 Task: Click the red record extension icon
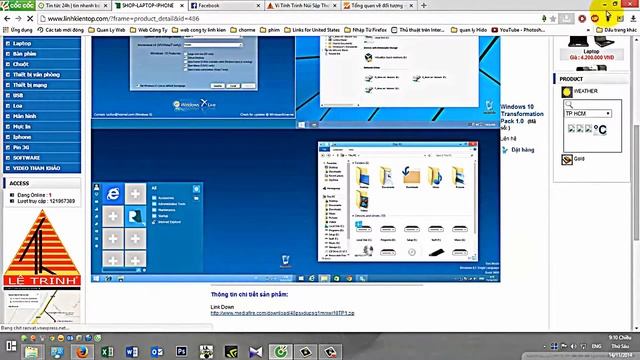(582, 19)
